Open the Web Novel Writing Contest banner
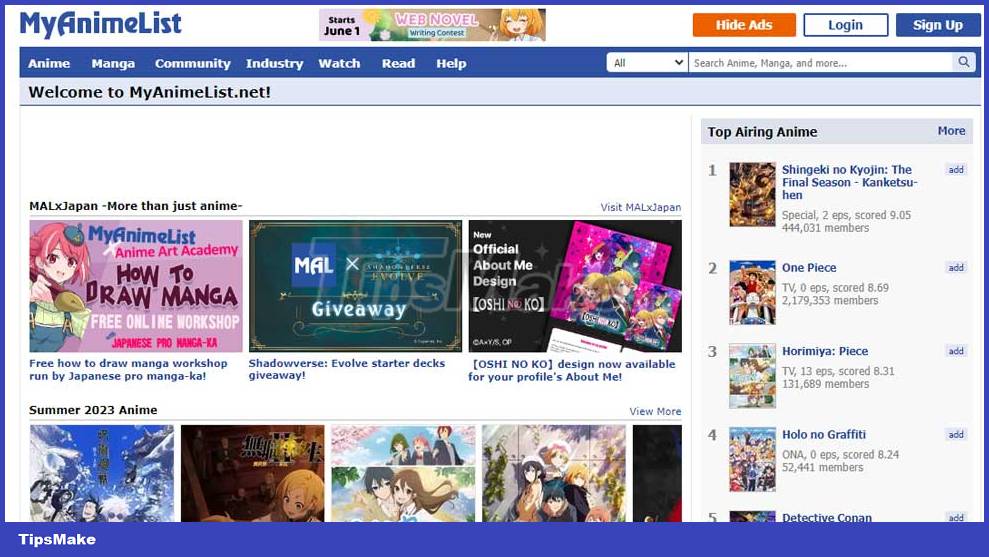Viewport: 989px width, 557px height. point(432,25)
